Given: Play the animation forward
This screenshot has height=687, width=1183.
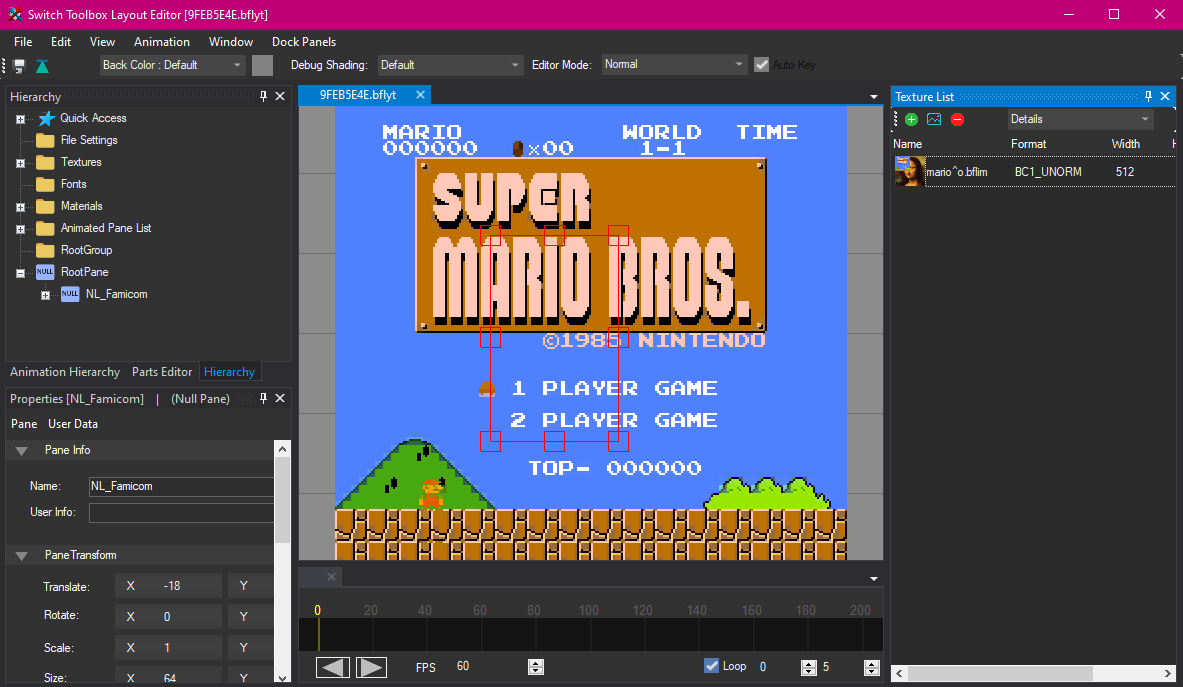Looking at the screenshot, I should click(x=370, y=667).
